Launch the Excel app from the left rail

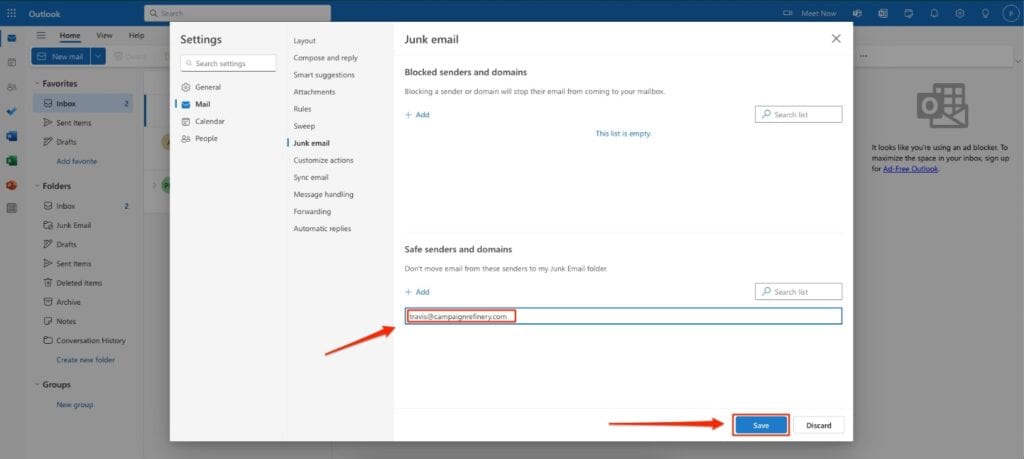12,161
